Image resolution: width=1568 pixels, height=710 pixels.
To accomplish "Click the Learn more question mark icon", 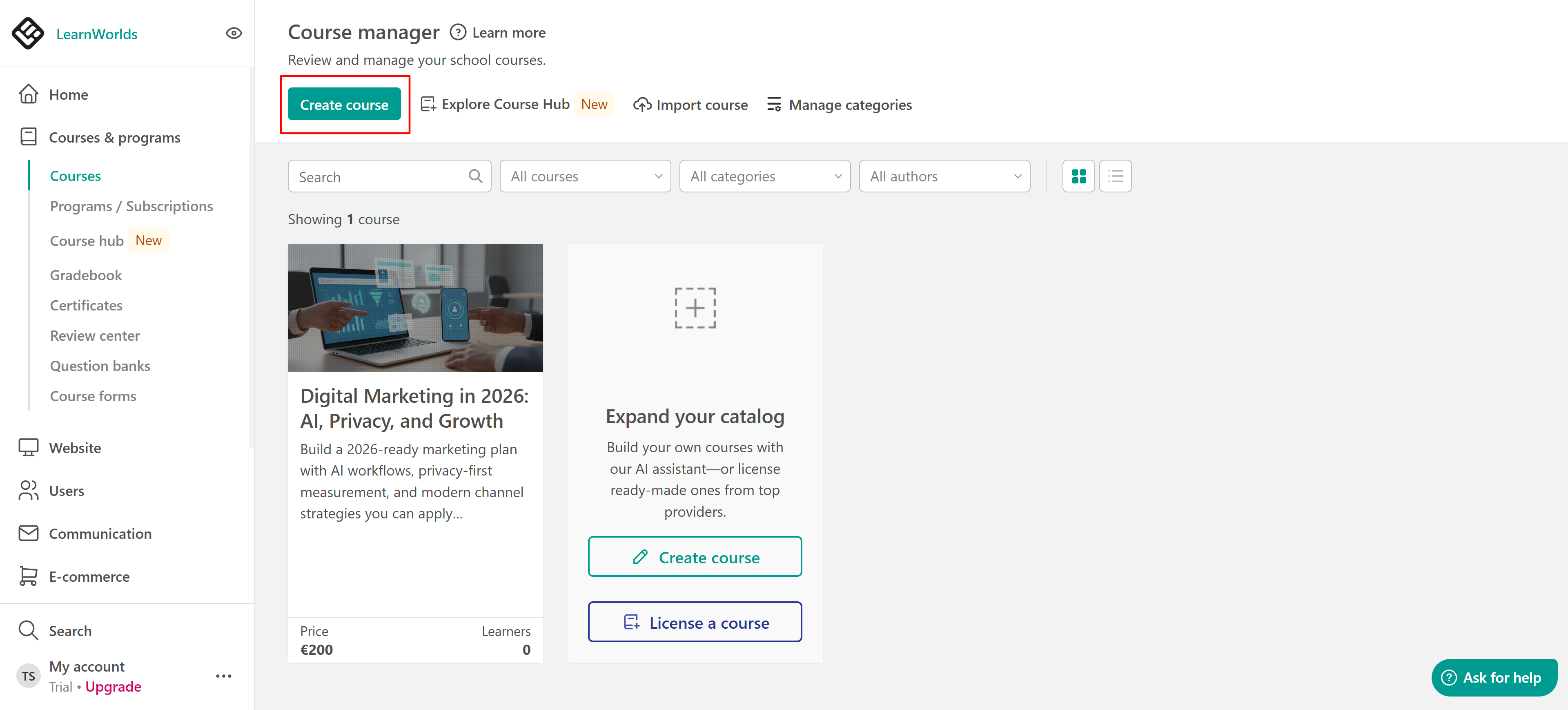I will point(458,32).
